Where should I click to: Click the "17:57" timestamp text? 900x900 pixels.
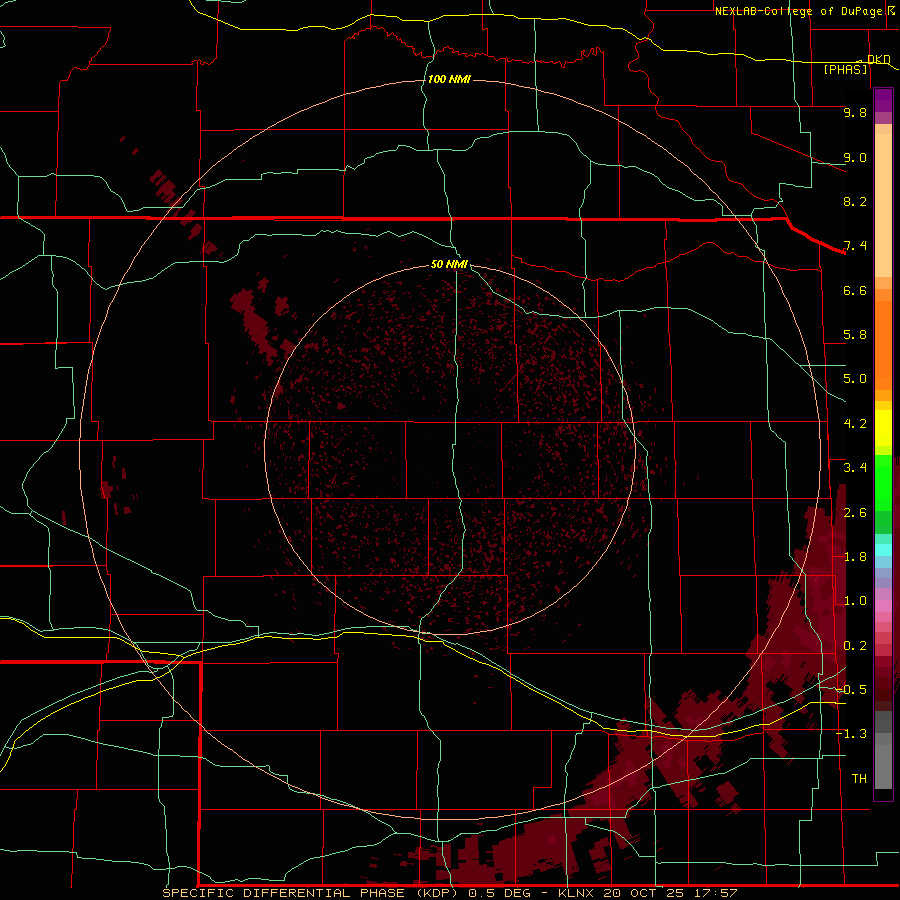(x=715, y=893)
